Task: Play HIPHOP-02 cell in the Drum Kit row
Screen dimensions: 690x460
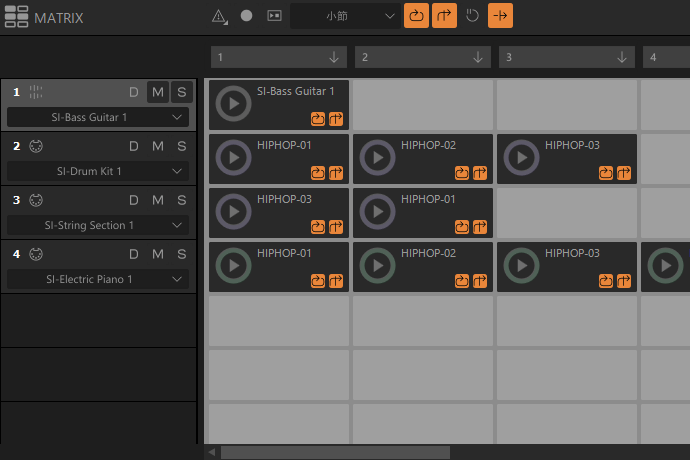Action: tap(377, 158)
